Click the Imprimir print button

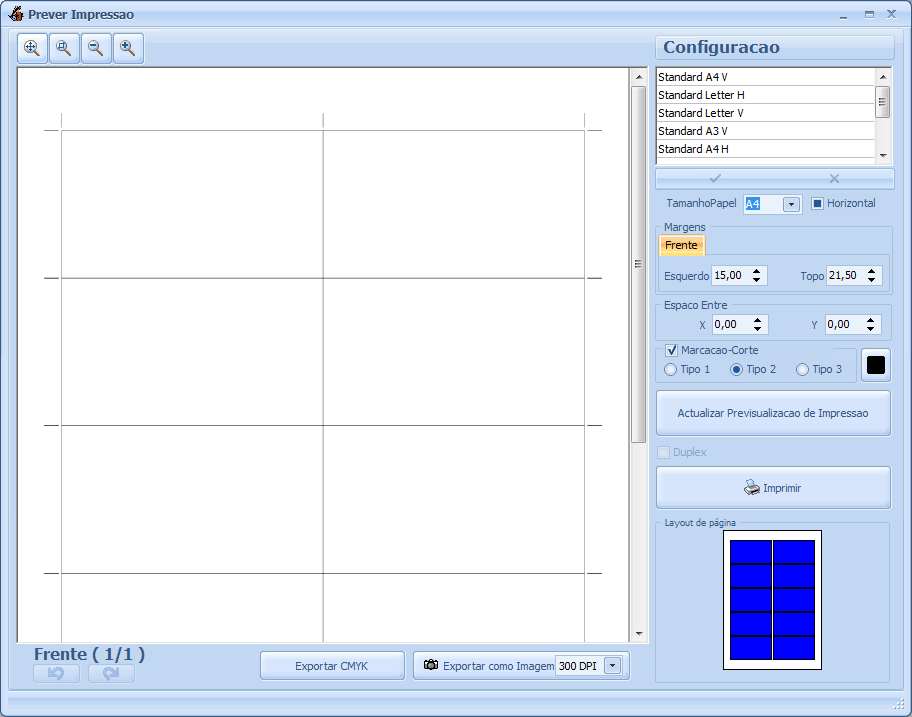(x=773, y=488)
